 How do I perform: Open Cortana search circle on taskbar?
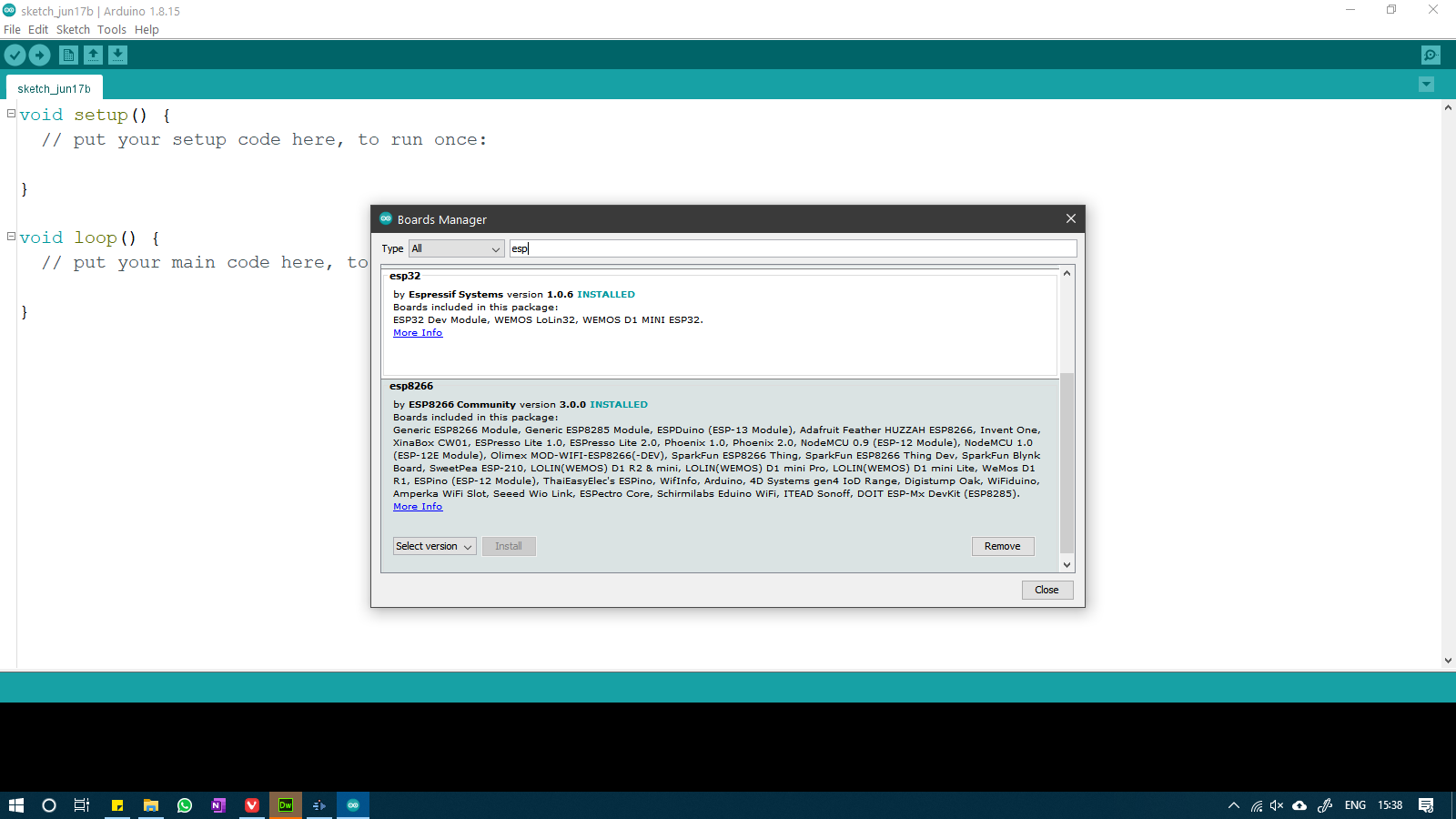49,805
